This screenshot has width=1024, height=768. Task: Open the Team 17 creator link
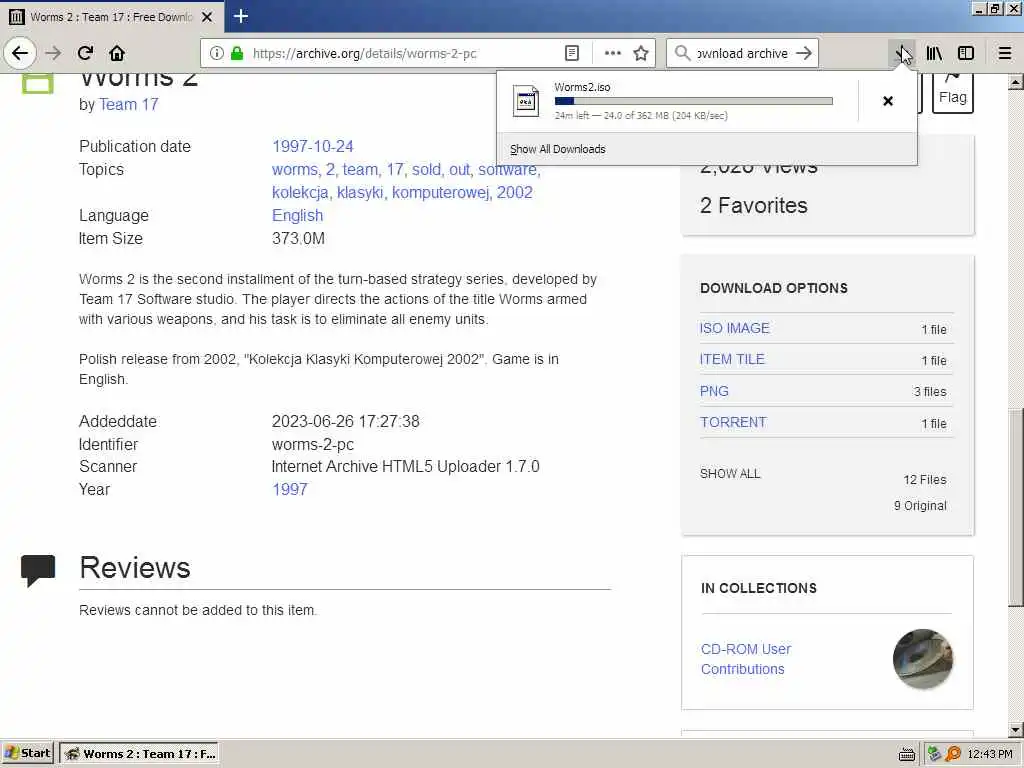[129, 104]
